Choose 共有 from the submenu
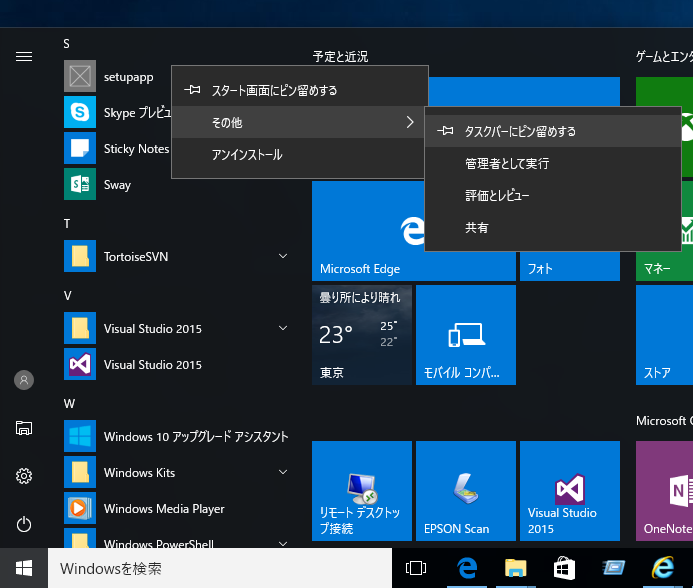The width and height of the screenshot is (693, 588). point(553,227)
